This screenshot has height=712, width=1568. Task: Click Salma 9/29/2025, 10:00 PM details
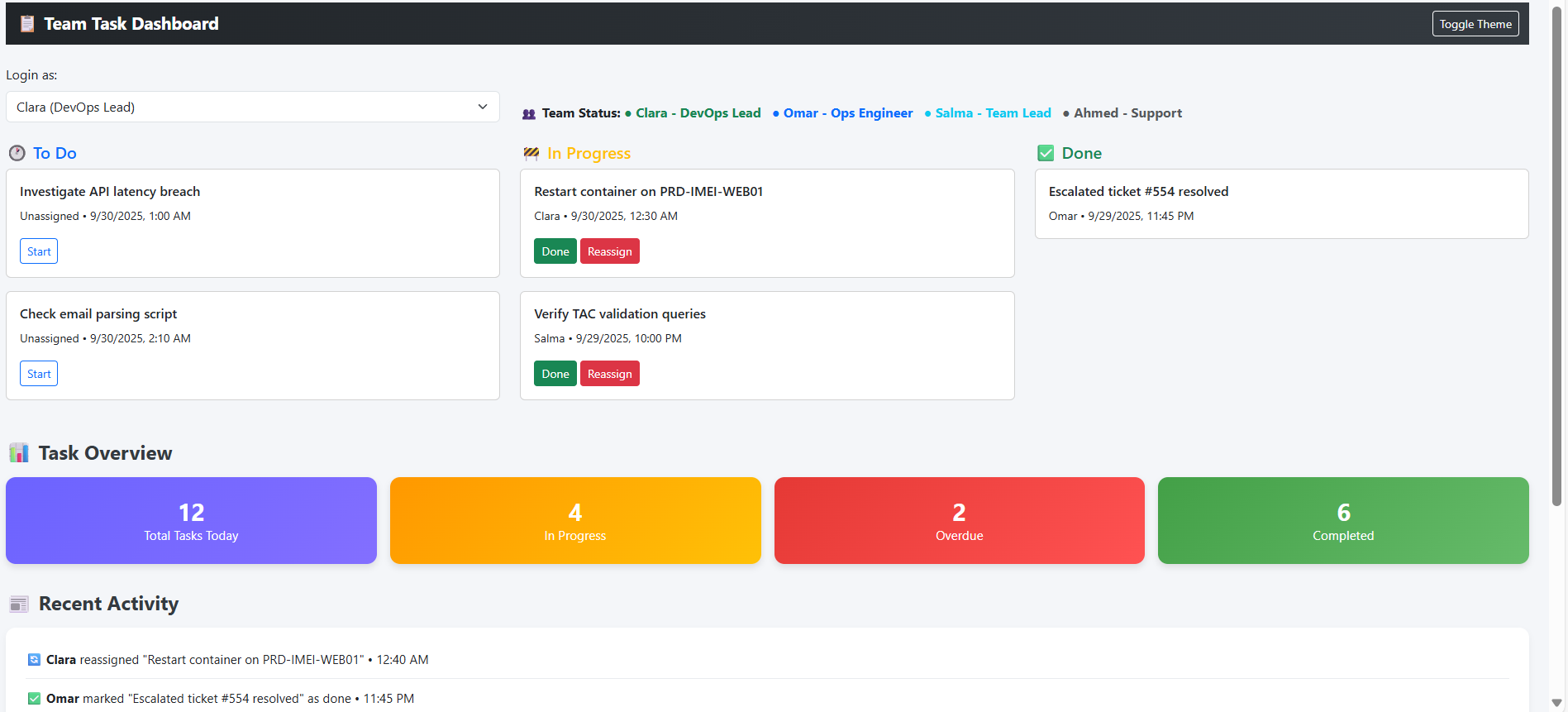point(608,338)
